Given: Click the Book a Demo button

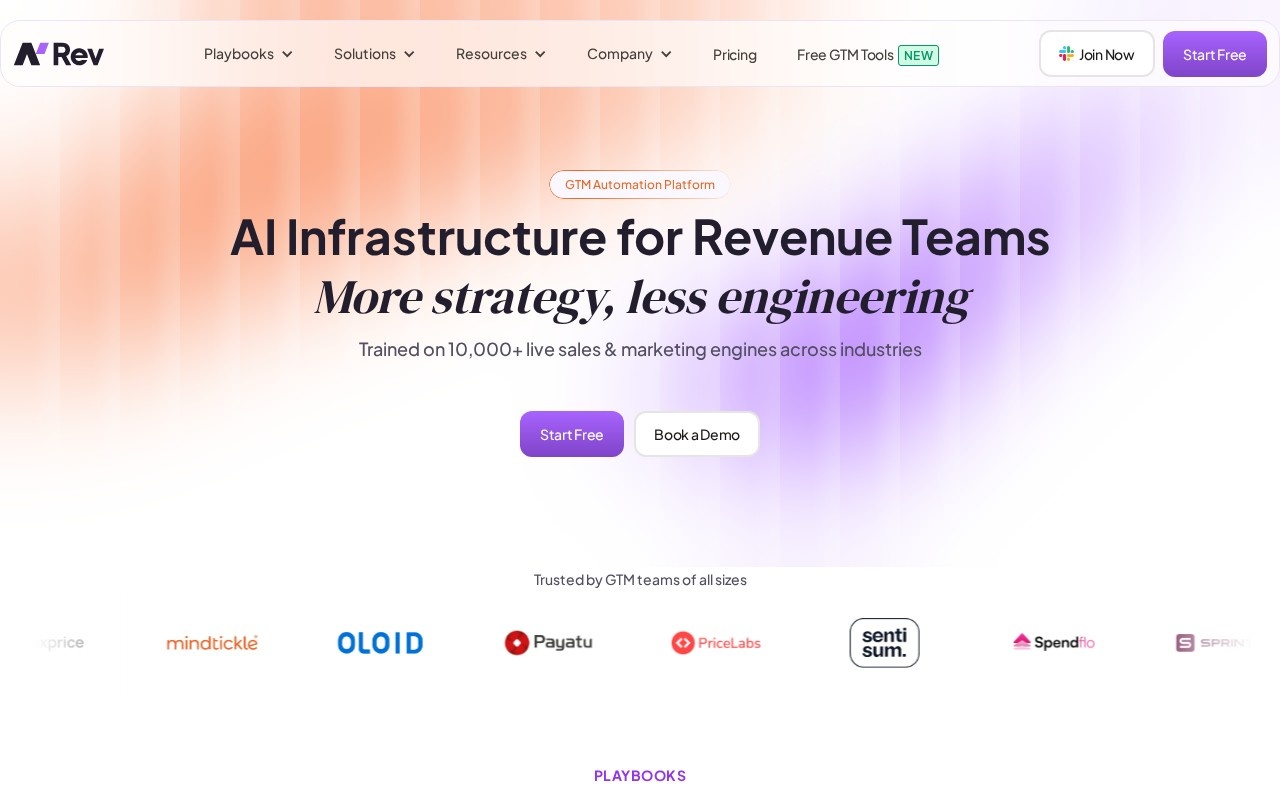Looking at the screenshot, I should coord(697,434).
